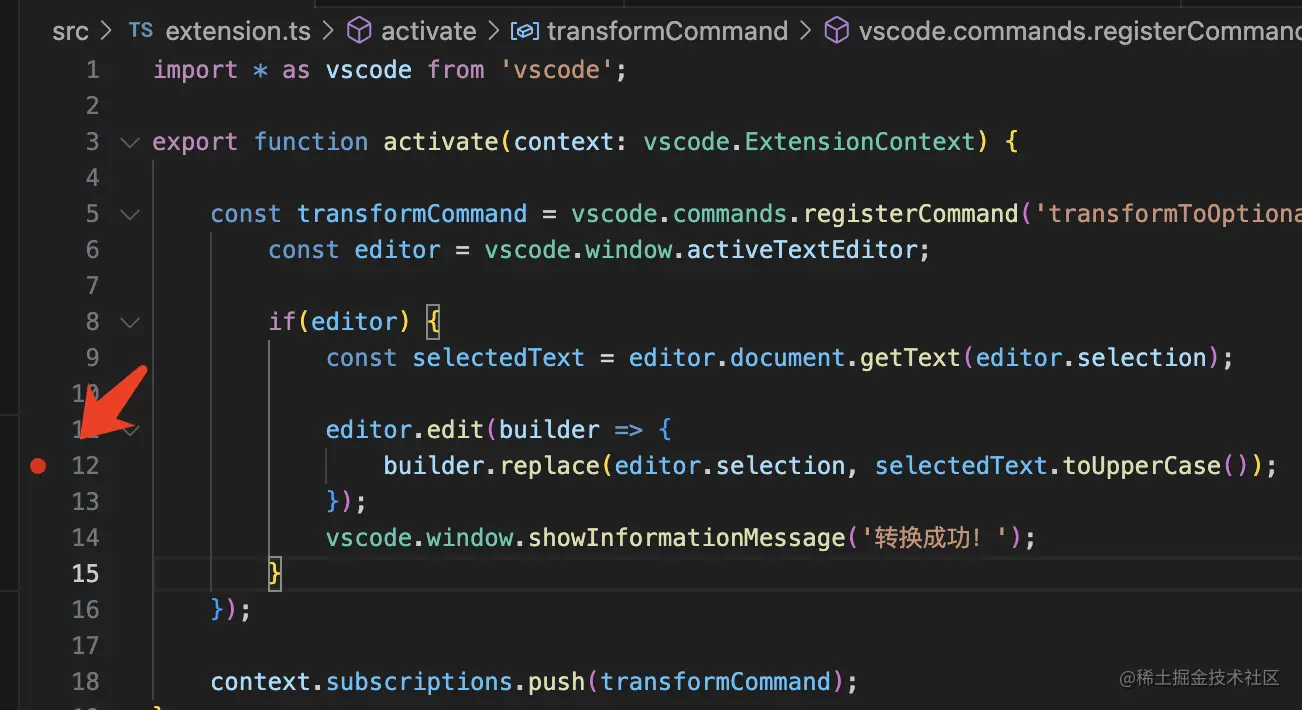Fold the transformCommand block at line 5
This screenshot has height=710, width=1302.
pos(129,214)
